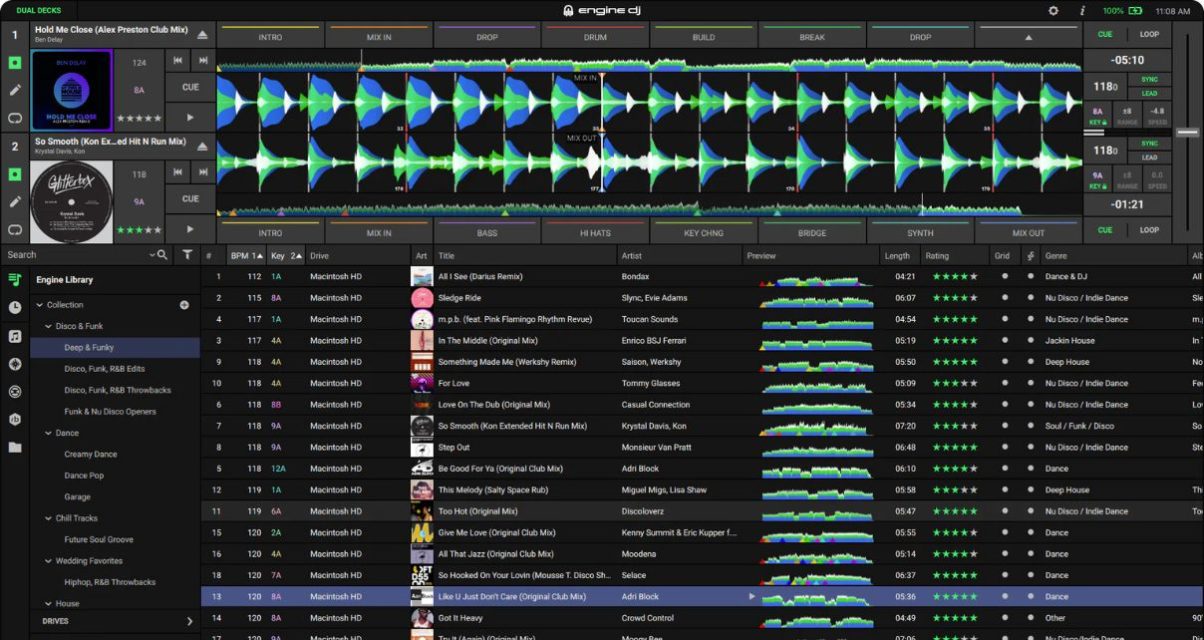Viewport: 1204px width, 640px height.
Task: Activate LEAD on deck 2
Action: 1148,157
